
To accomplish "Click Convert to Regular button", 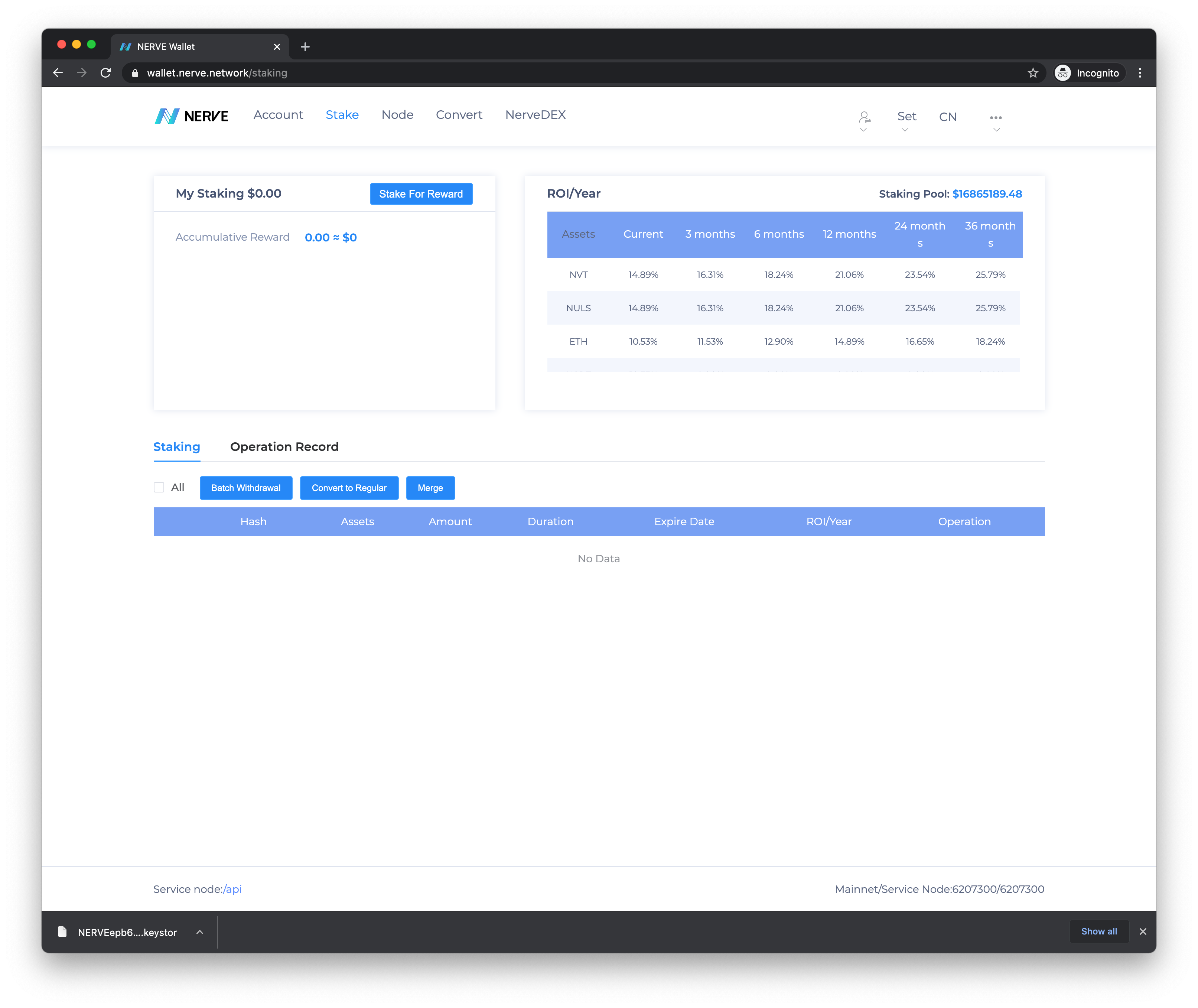I will point(349,488).
